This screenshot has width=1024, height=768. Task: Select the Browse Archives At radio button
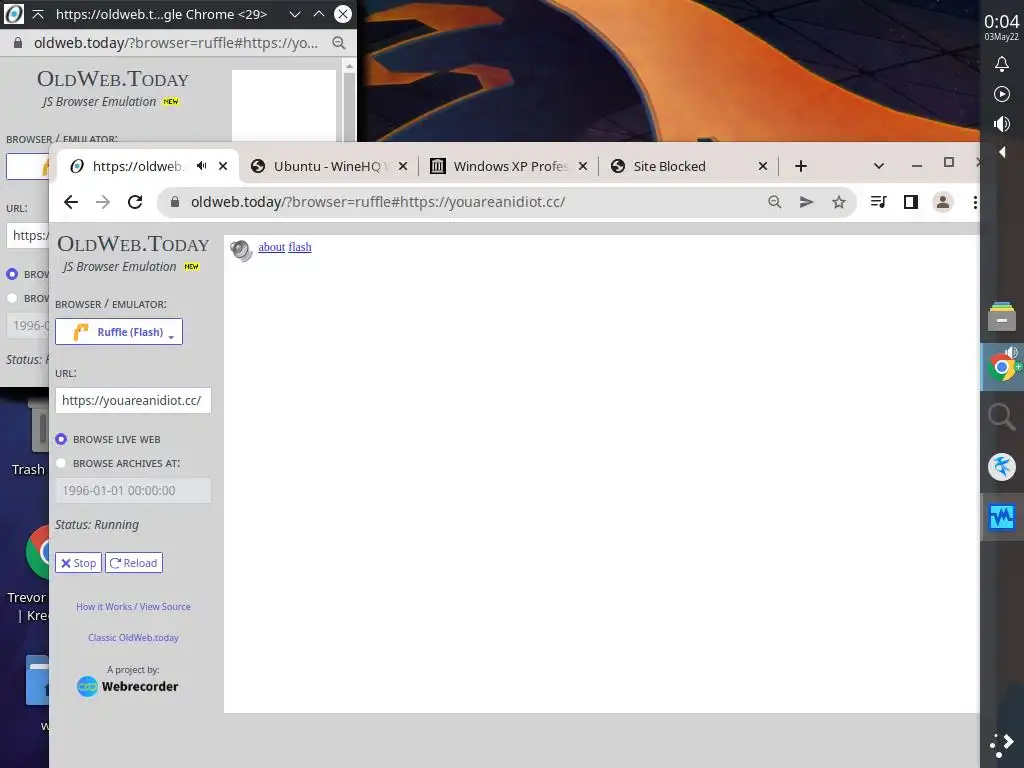[61, 463]
